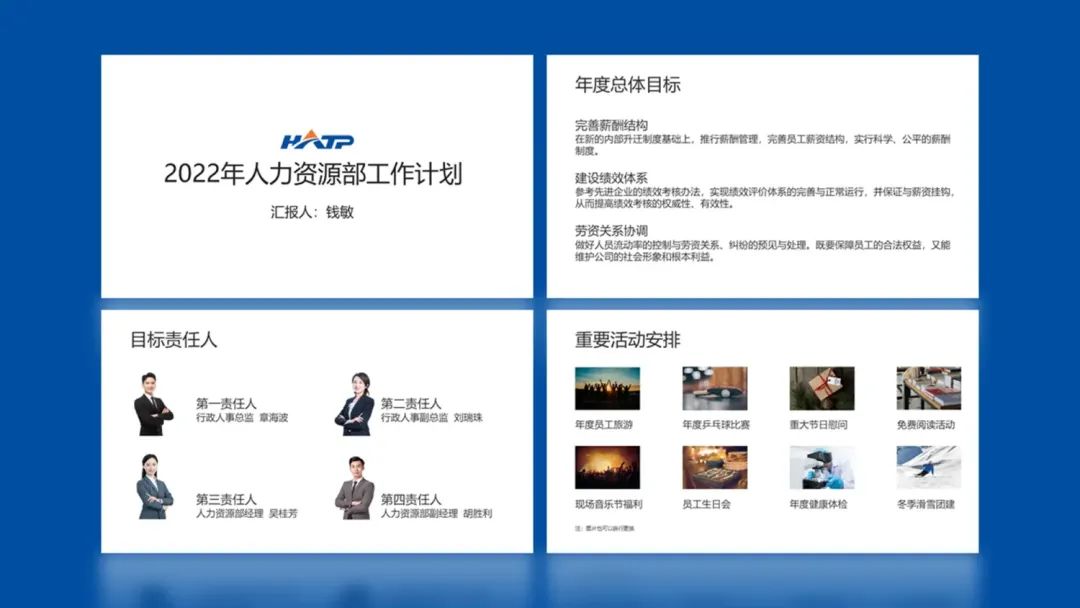Click the HATP logo on the title slide
This screenshot has width=1080, height=608.
[317, 140]
